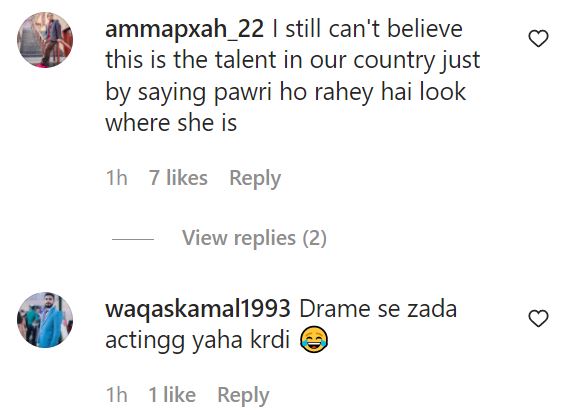Reply to ammapxah_22's comment
The width and height of the screenshot is (567, 415).
(x=255, y=178)
